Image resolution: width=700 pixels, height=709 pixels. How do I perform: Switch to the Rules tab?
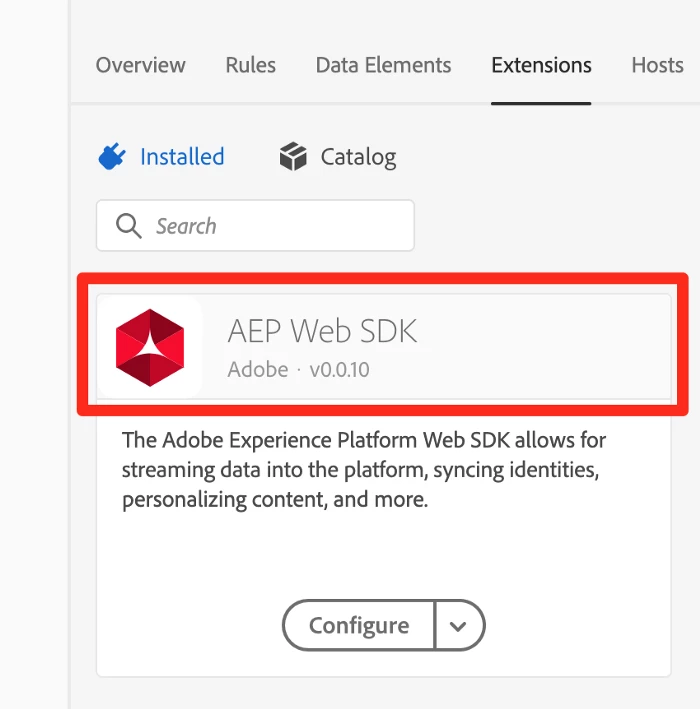click(x=251, y=65)
